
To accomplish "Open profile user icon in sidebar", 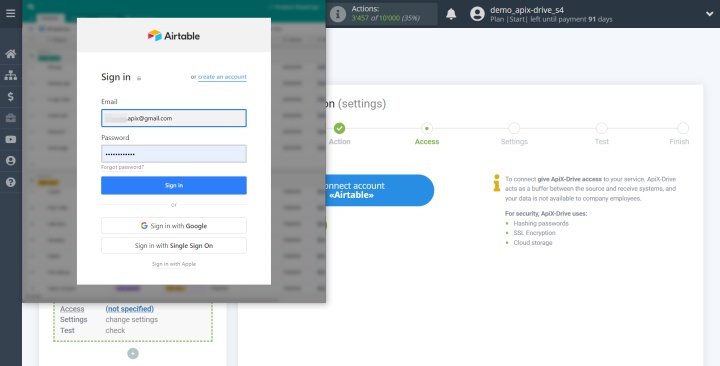I will pyautogui.click(x=11, y=161).
